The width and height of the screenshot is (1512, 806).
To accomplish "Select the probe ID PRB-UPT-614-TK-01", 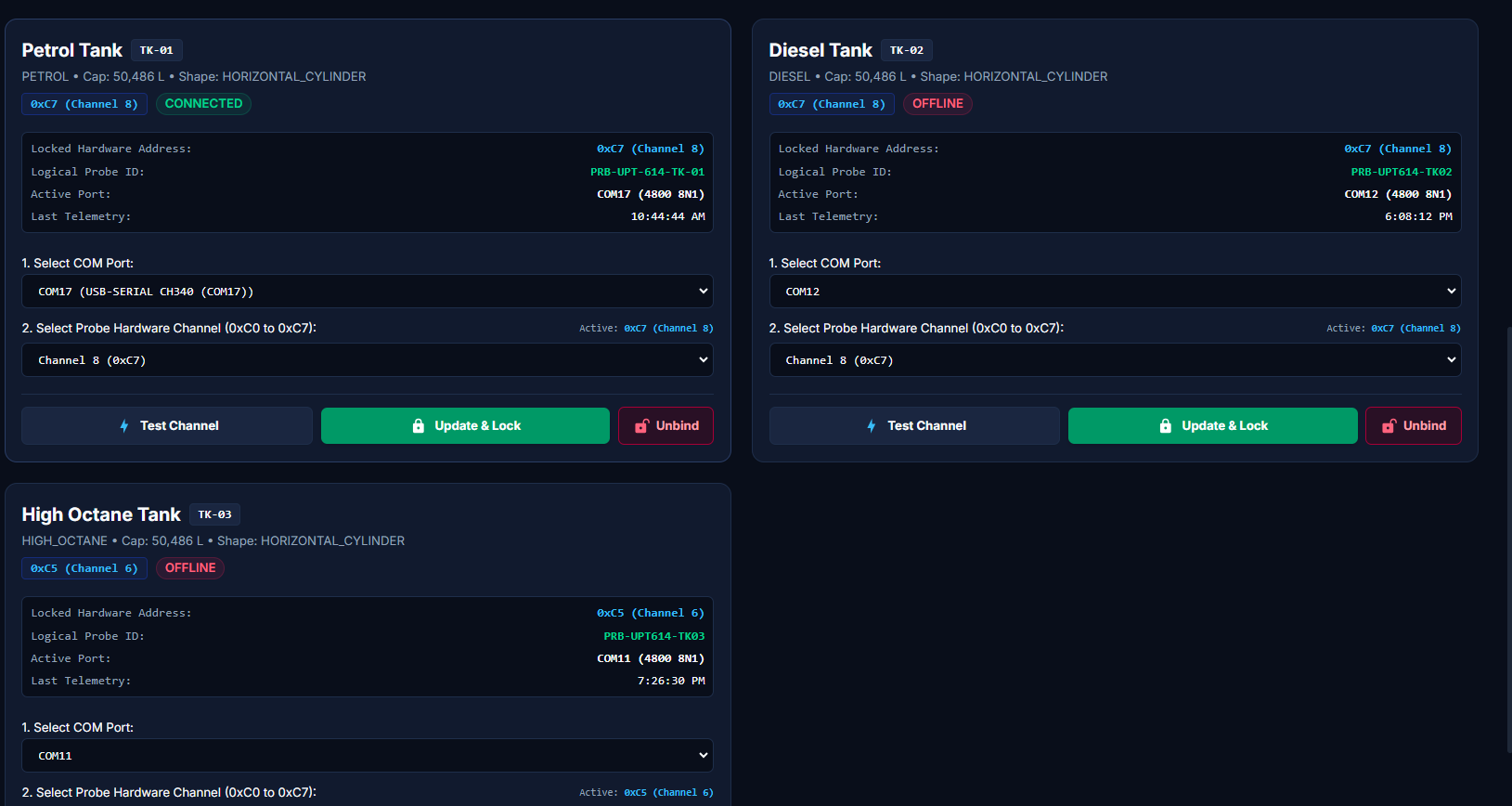I will [x=647, y=172].
